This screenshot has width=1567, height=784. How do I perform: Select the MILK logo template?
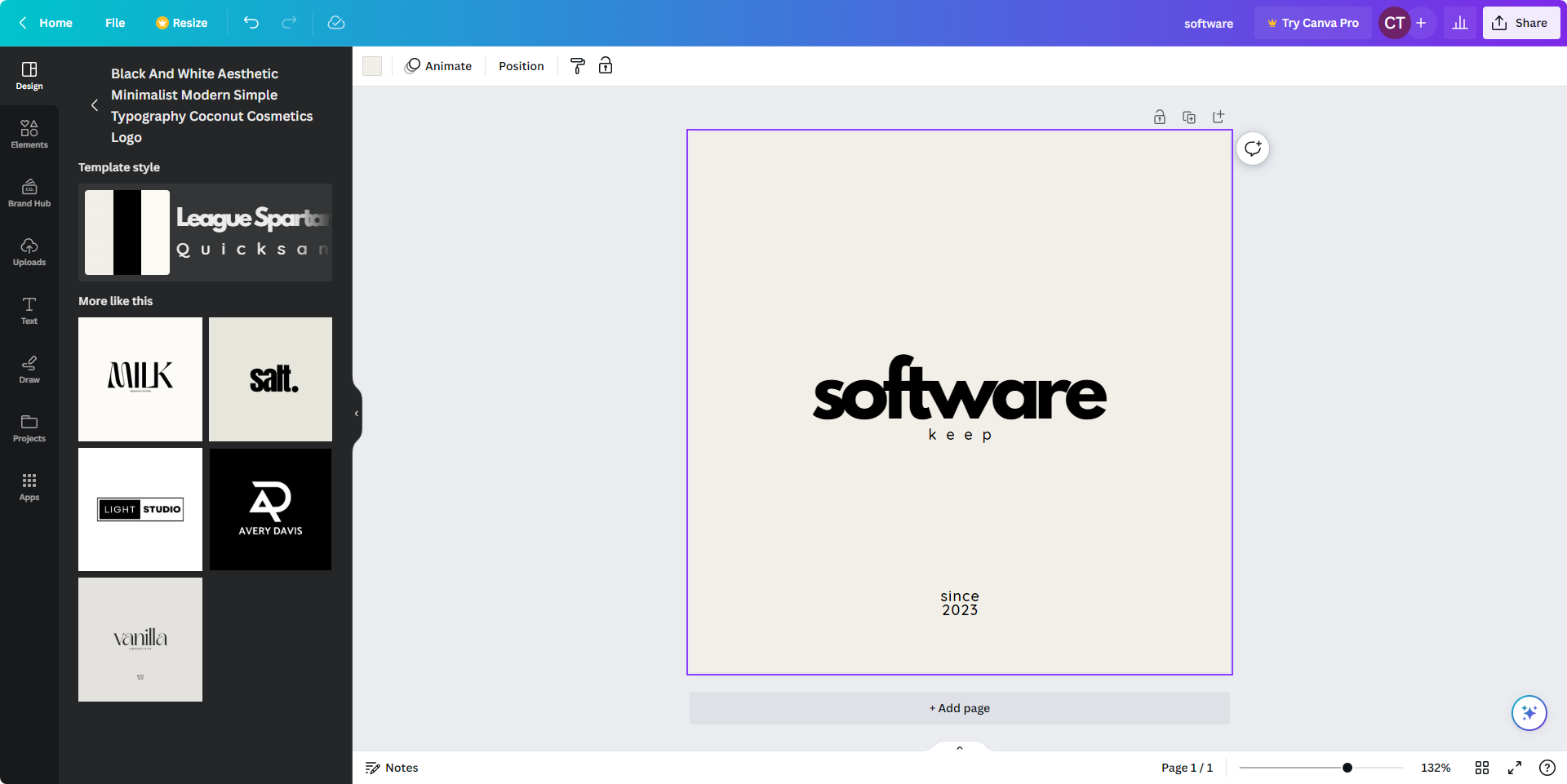140,379
